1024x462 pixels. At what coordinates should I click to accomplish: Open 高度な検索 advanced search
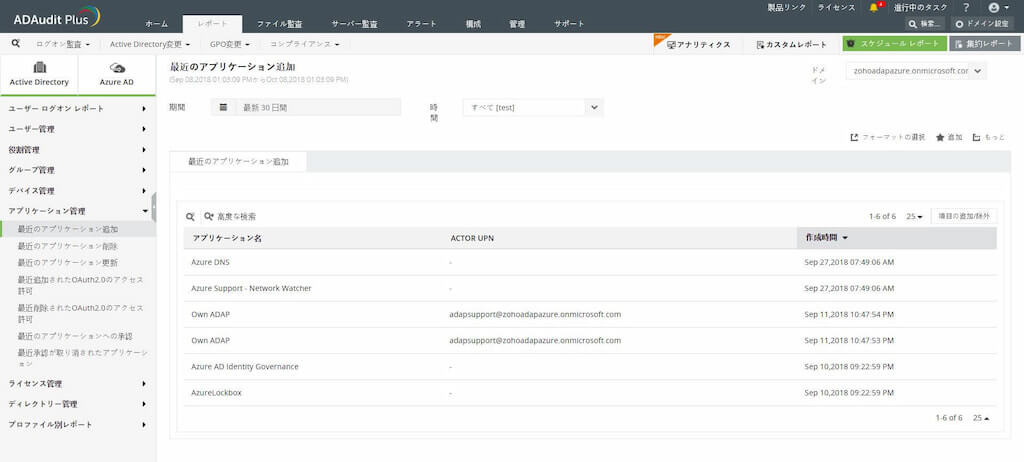[x=230, y=216]
